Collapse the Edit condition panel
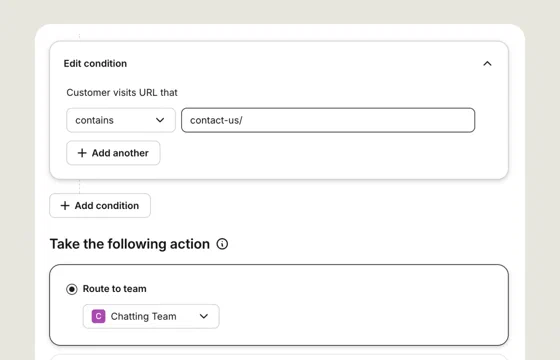The height and width of the screenshot is (360, 560). point(487,64)
